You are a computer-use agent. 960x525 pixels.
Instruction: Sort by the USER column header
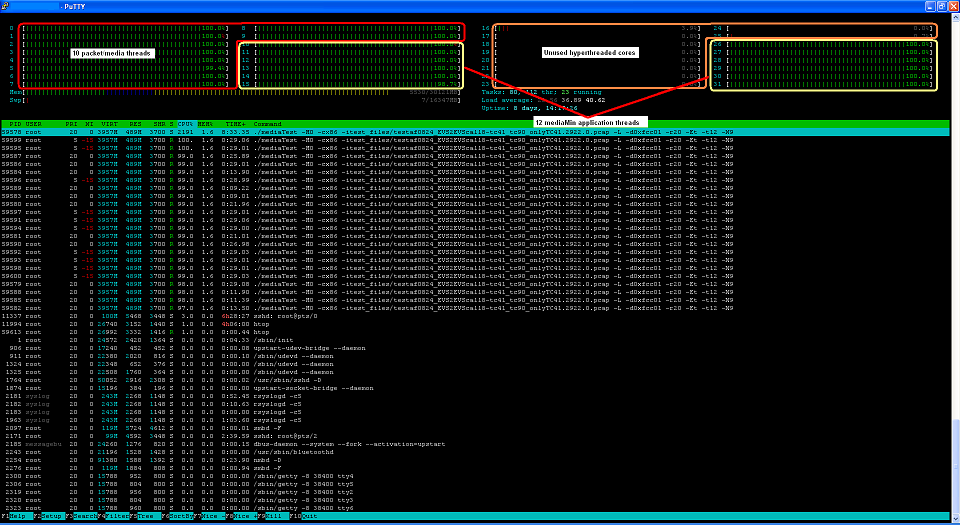(34, 124)
